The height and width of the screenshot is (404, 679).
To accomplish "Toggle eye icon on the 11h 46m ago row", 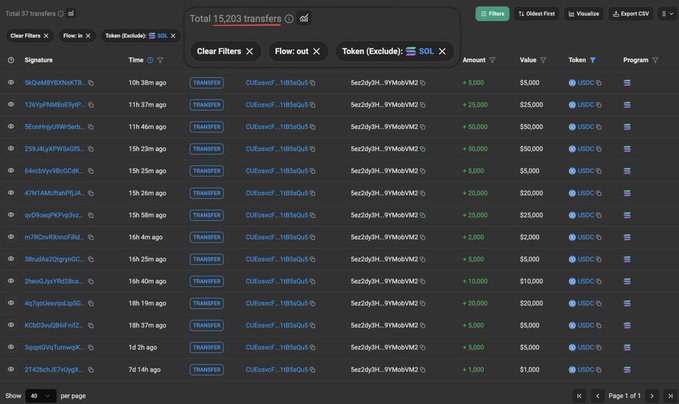I will coord(11,126).
